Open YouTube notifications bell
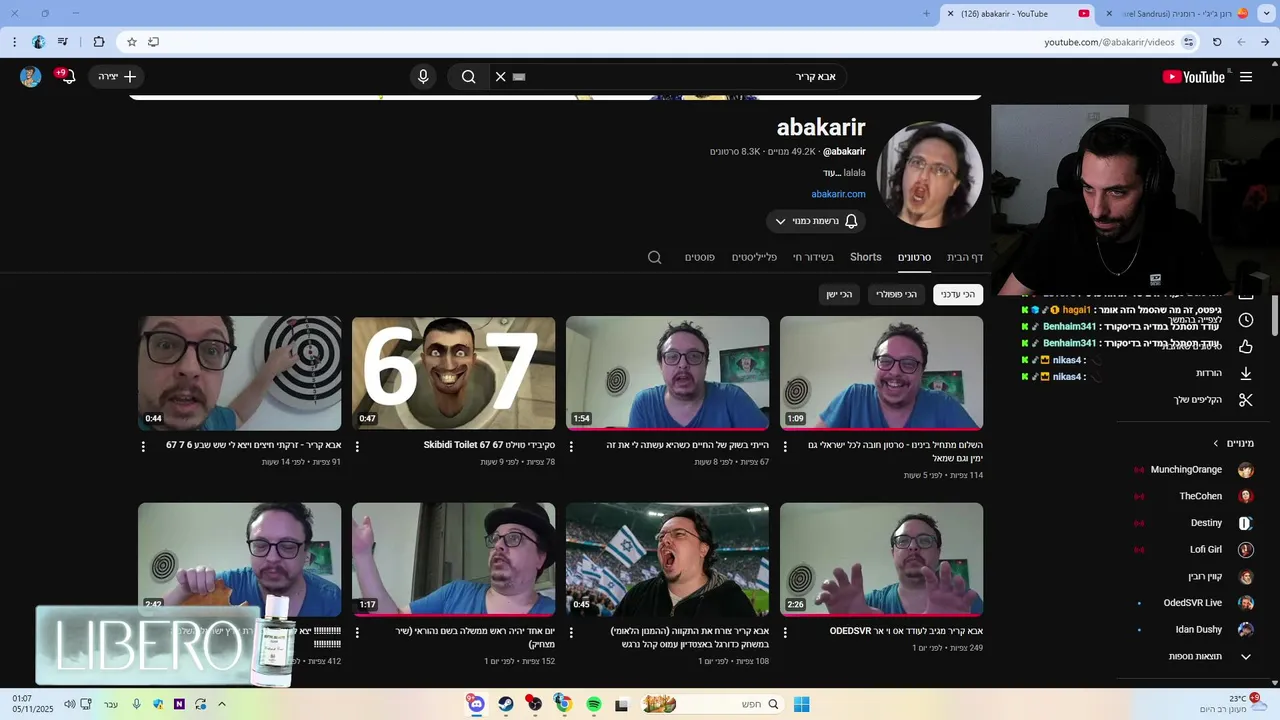 (x=68, y=77)
